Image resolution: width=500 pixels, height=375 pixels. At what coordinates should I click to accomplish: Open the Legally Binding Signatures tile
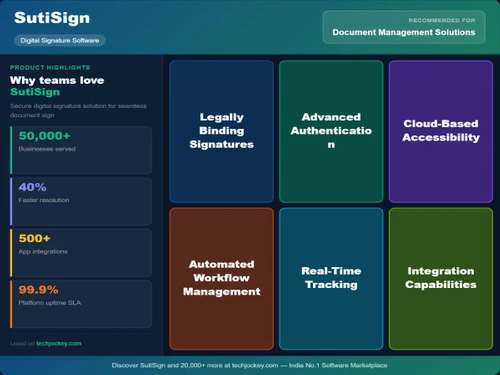pos(222,131)
